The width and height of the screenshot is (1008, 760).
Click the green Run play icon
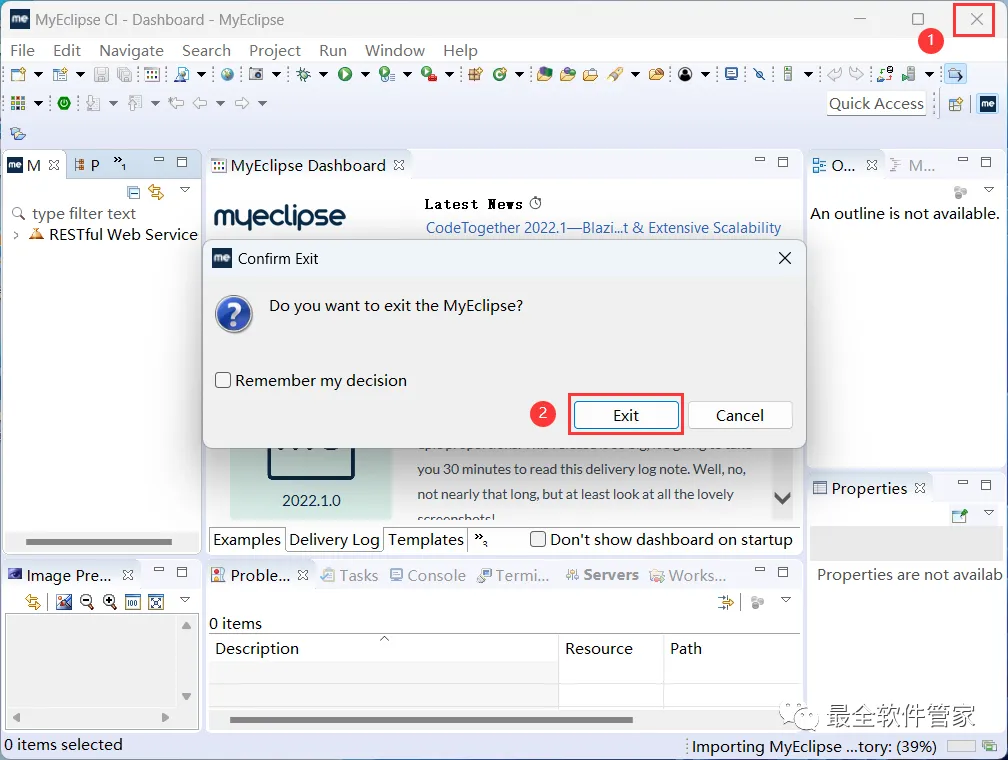click(345, 74)
